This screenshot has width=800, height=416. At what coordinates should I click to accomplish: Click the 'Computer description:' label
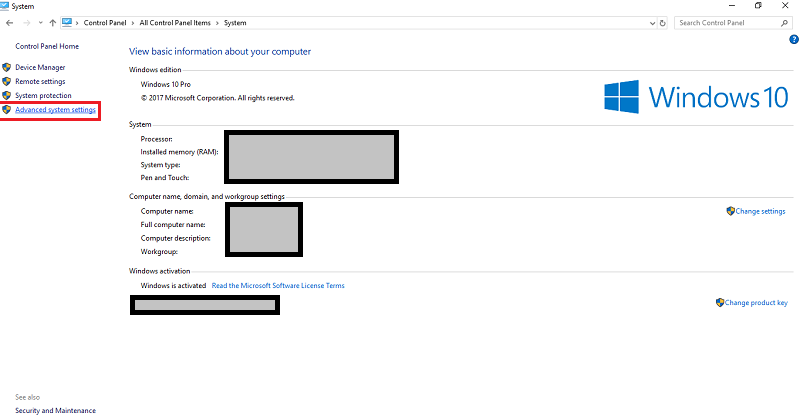(176, 238)
